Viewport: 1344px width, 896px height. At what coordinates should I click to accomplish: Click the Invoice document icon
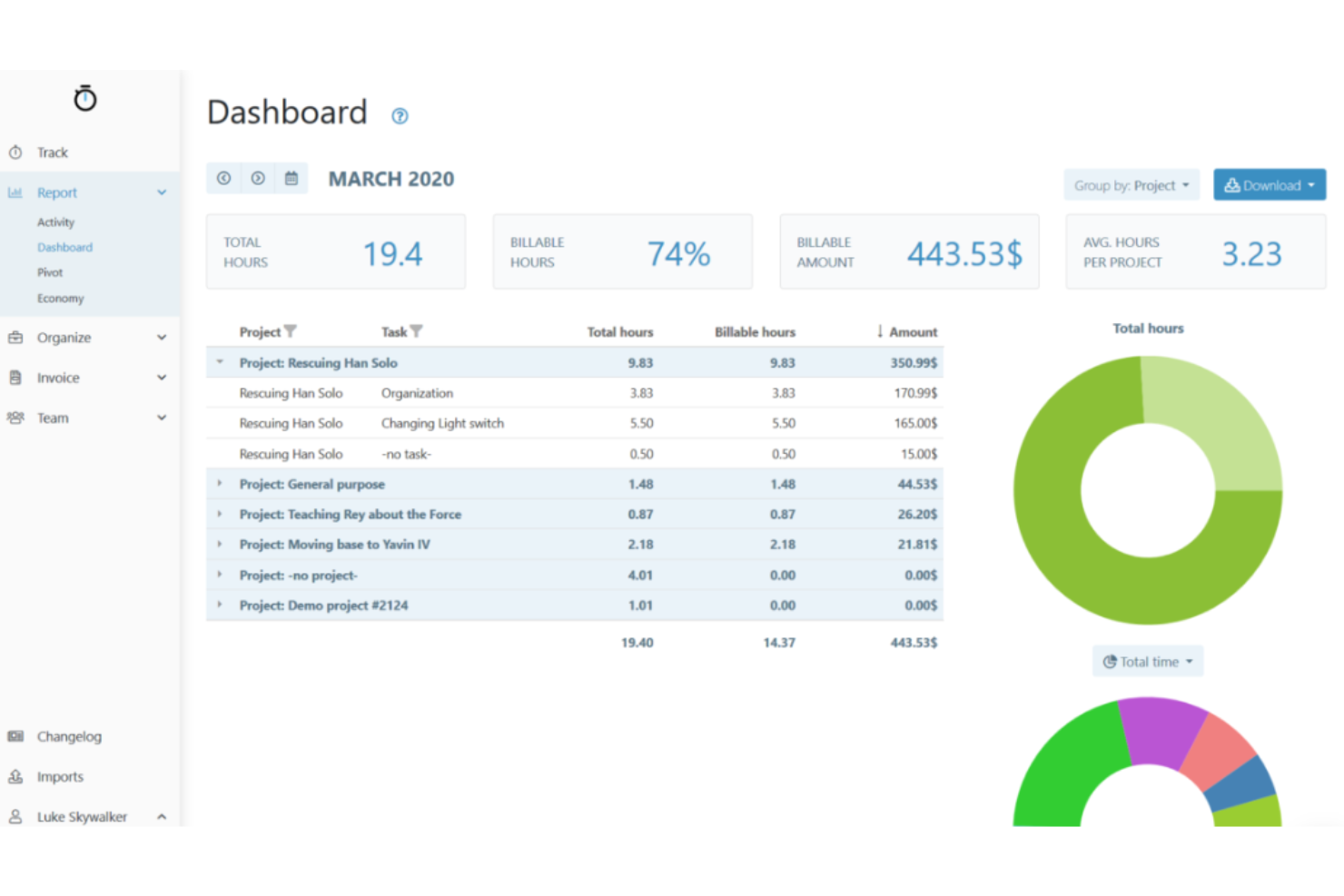click(15, 378)
